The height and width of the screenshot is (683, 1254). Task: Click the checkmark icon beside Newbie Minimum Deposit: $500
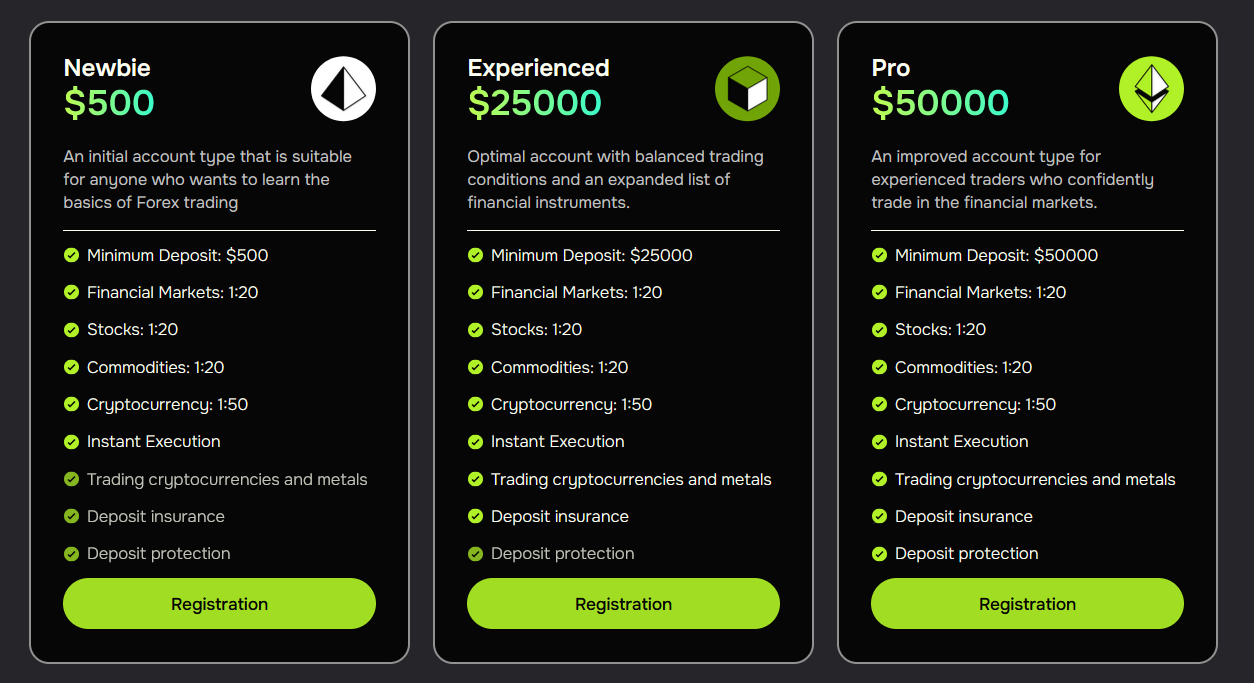(71, 255)
